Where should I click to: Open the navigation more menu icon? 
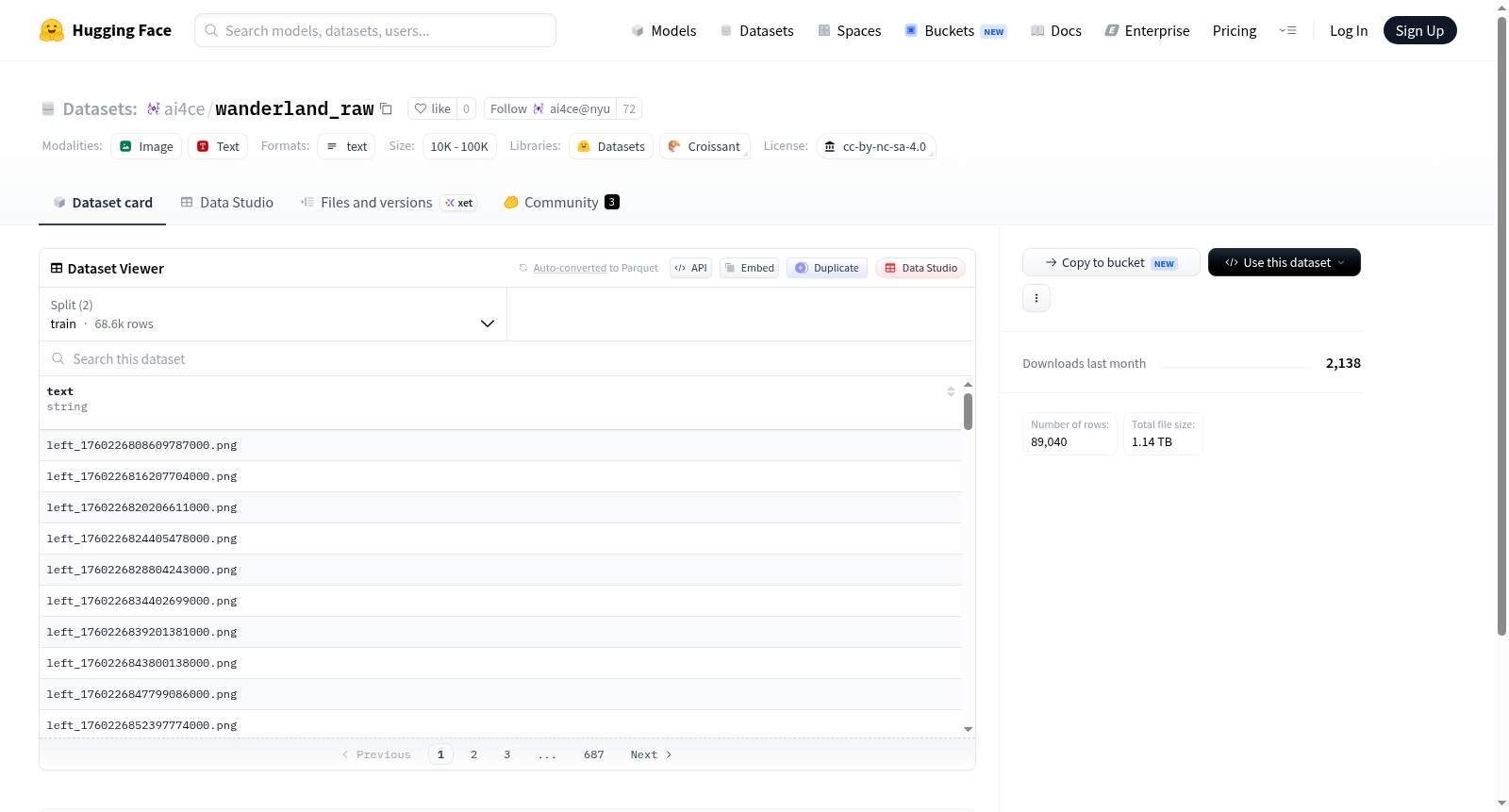[1287, 30]
